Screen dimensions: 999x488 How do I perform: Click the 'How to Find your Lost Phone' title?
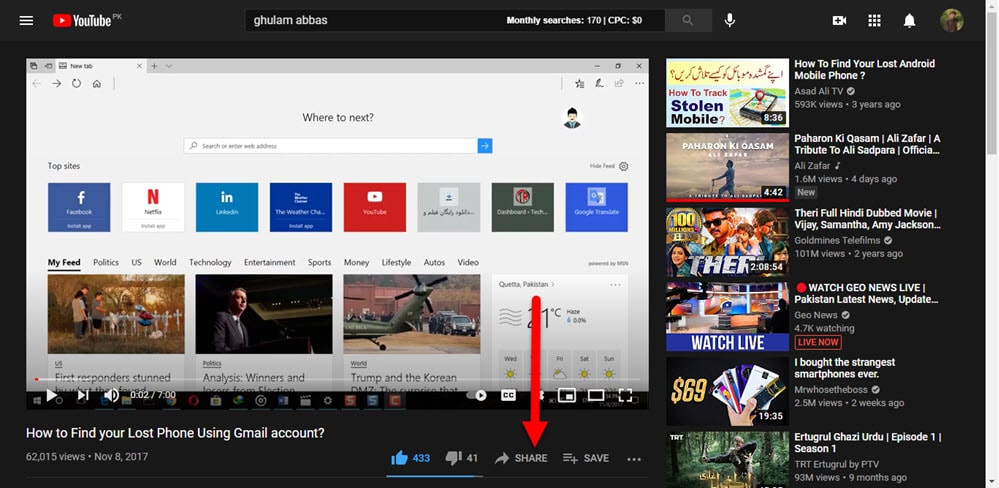point(175,433)
